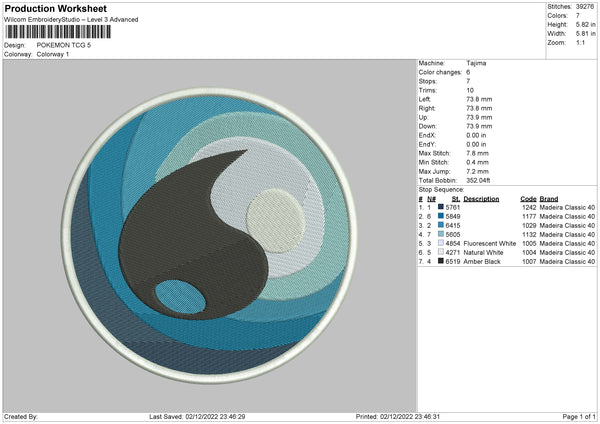The height and width of the screenshot is (424, 600).
Task: Click the Stops label
Action: pos(427,81)
